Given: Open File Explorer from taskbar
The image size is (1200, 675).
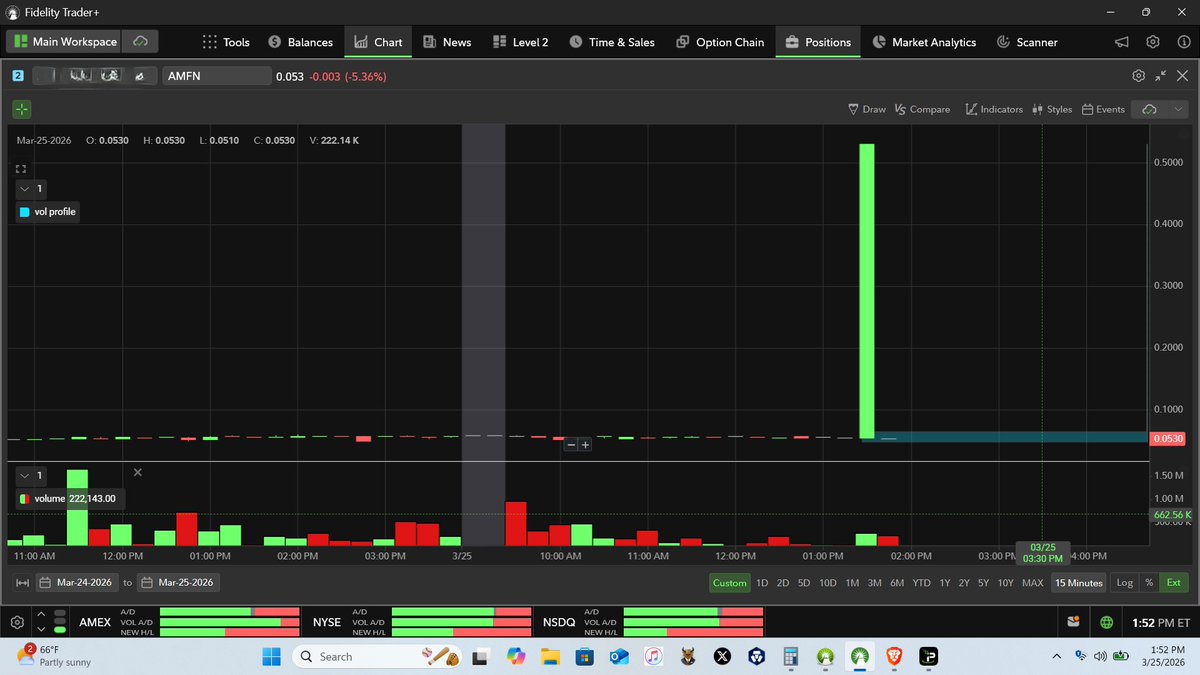Looking at the screenshot, I should tap(549, 656).
